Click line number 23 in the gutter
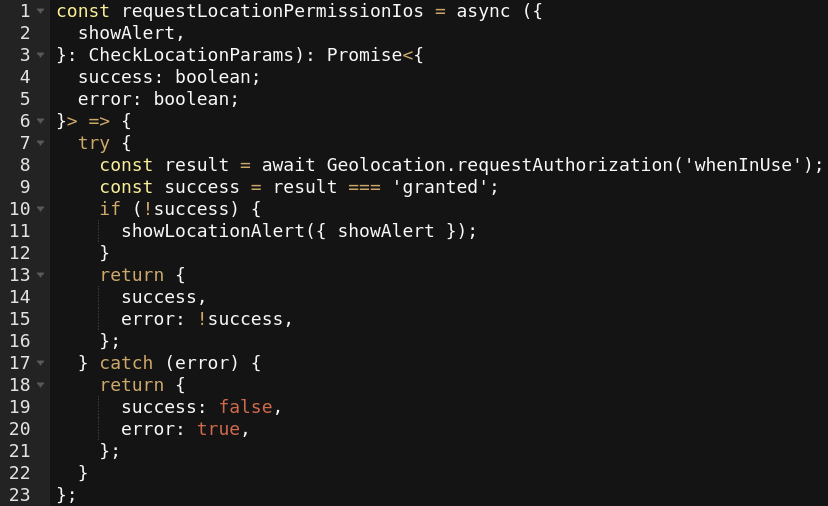The width and height of the screenshot is (828, 506). click(20, 495)
